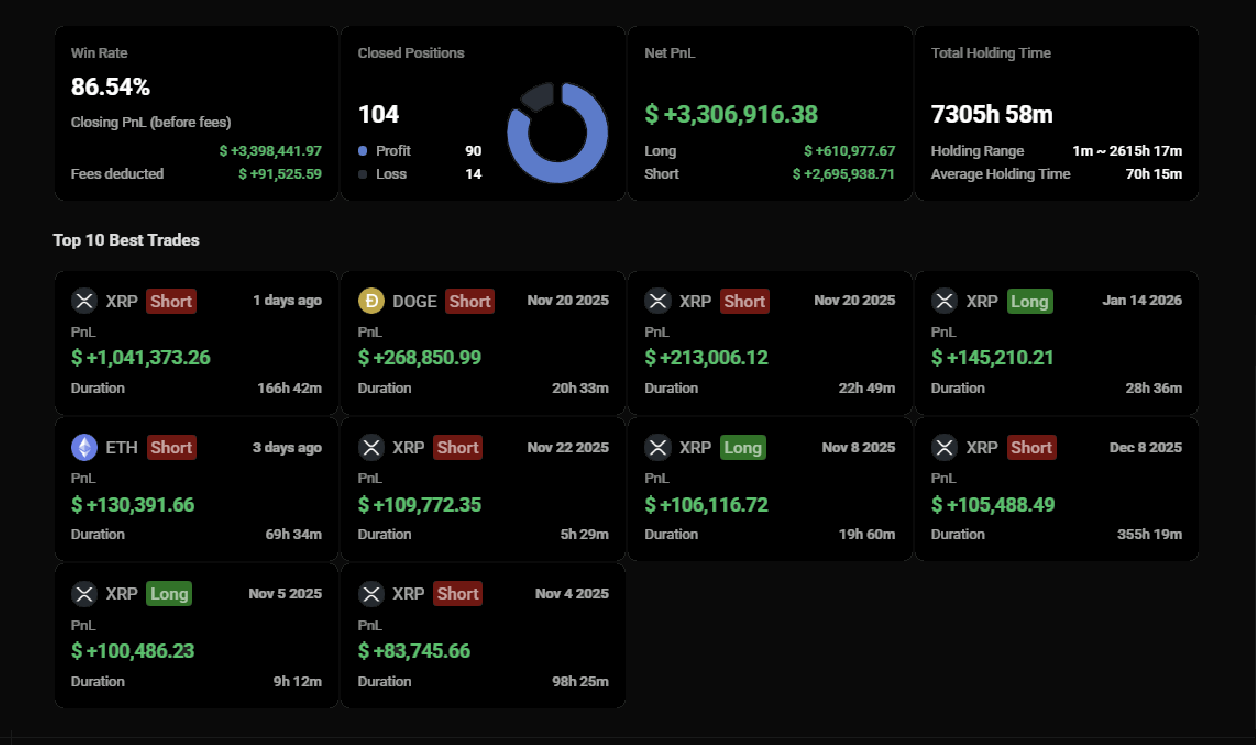Image resolution: width=1256 pixels, height=745 pixels.
Task: Click the XRP coin icon on the $1,041,373.26 trade
Action: click(x=84, y=301)
